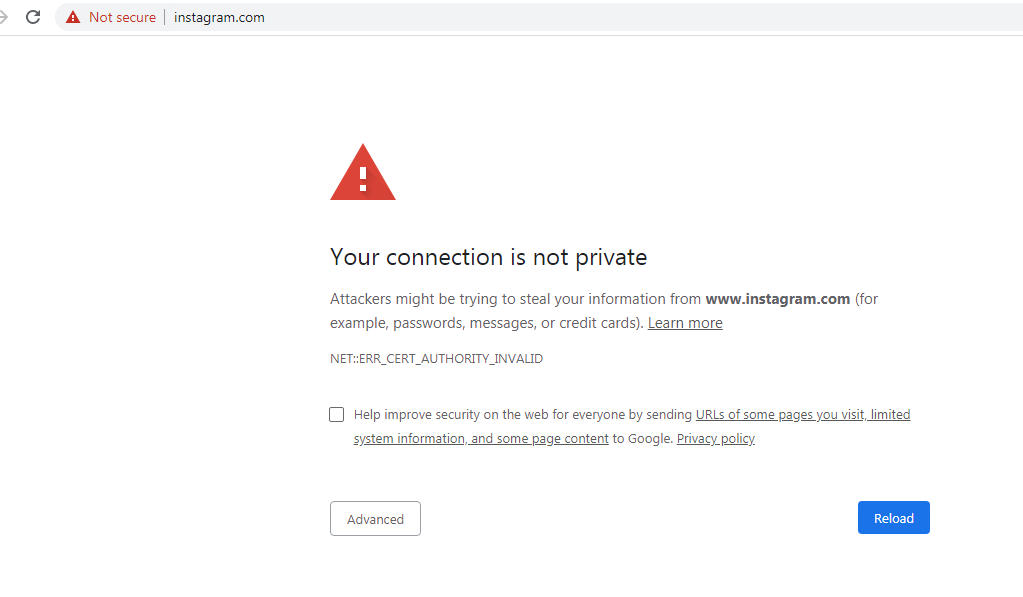Screen dimensions: 1023x597
Task: Click the address bar showing instagram.com
Action: [219, 16]
